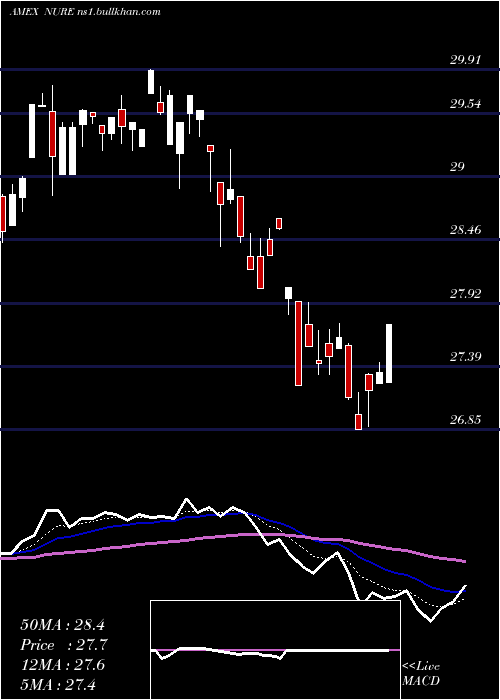Click the 27.92 price level label

(465, 294)
